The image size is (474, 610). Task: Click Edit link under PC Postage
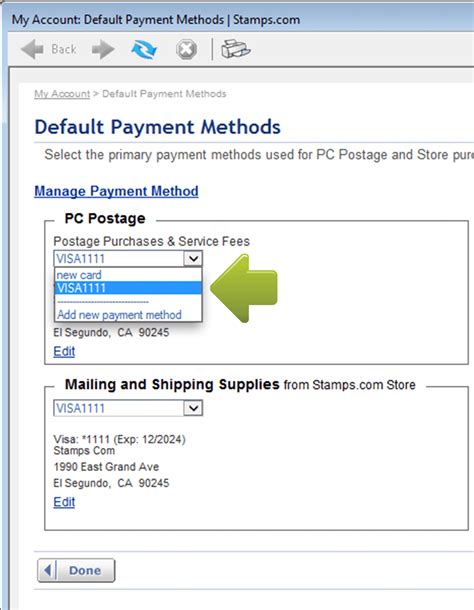click(x=64, y=351)
